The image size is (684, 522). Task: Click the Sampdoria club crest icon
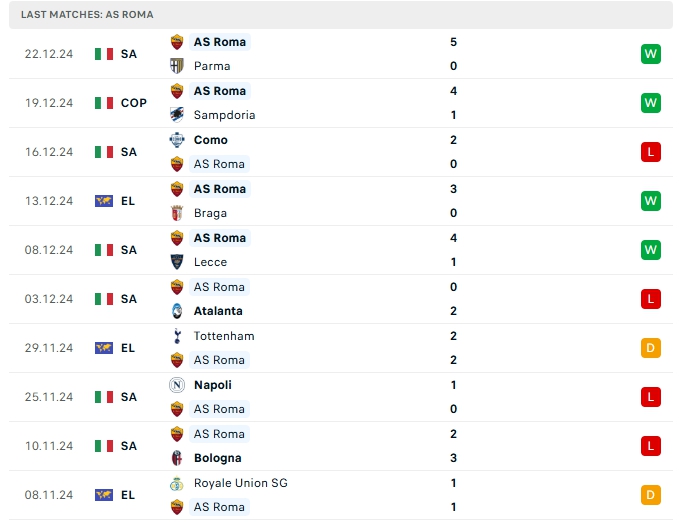pyautogui.click(x=178, y=115)
